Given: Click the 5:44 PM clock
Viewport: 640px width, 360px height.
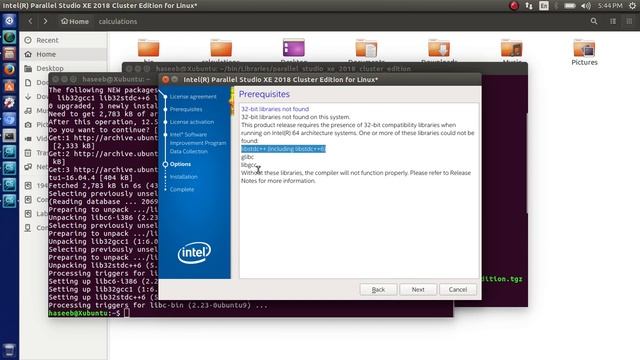Looking at the screenshot, I should click(x=610, y=6).
